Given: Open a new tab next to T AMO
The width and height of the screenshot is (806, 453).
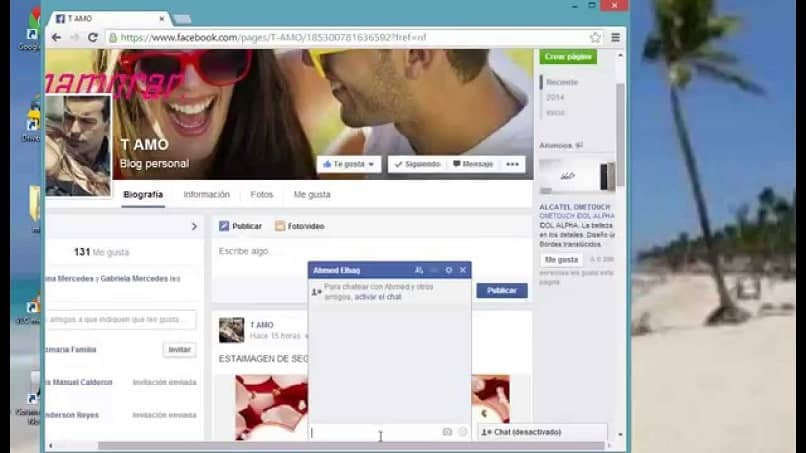Looking at the screenshot, I should 182,19.
